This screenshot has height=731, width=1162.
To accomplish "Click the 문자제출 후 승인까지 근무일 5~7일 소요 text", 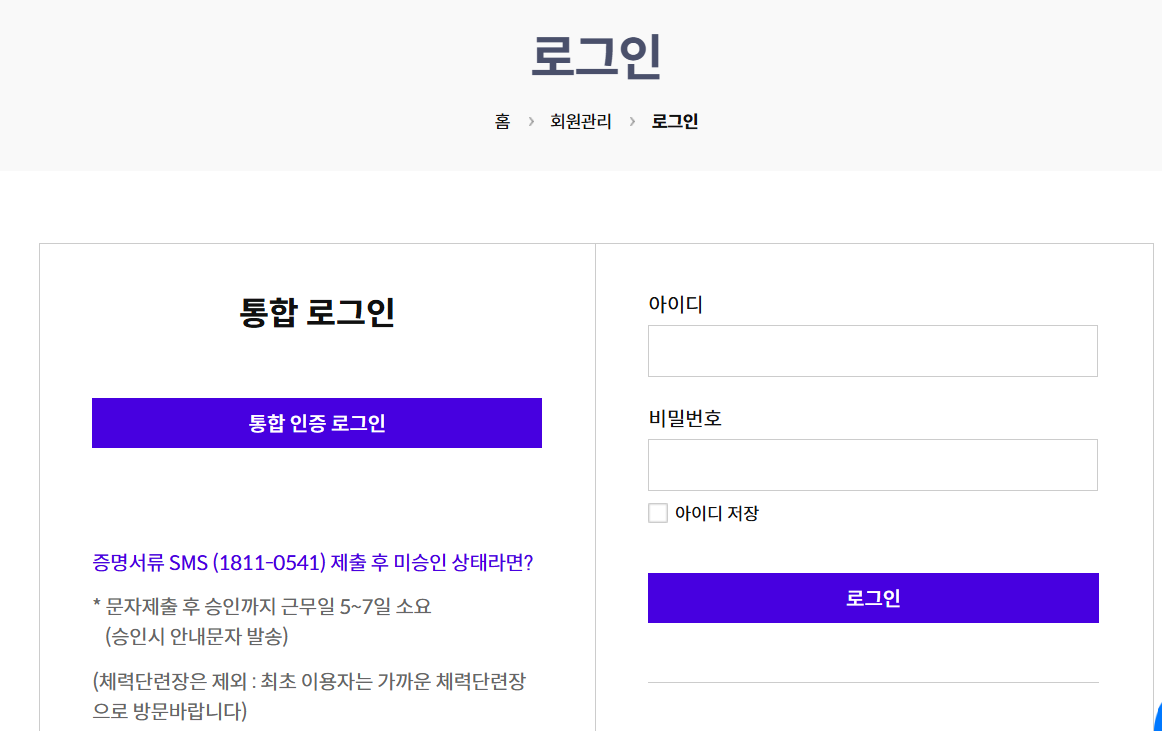I will 262,606.
